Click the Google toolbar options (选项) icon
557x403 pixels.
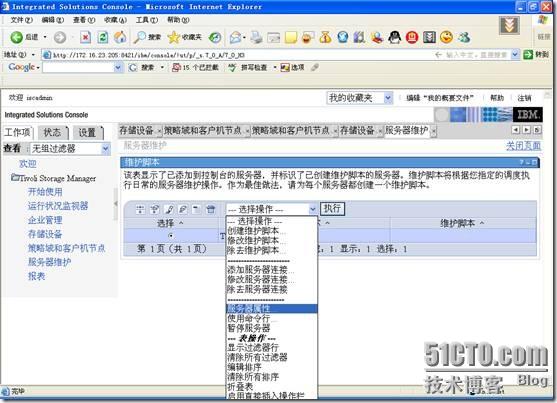click(x=285, y=67)
